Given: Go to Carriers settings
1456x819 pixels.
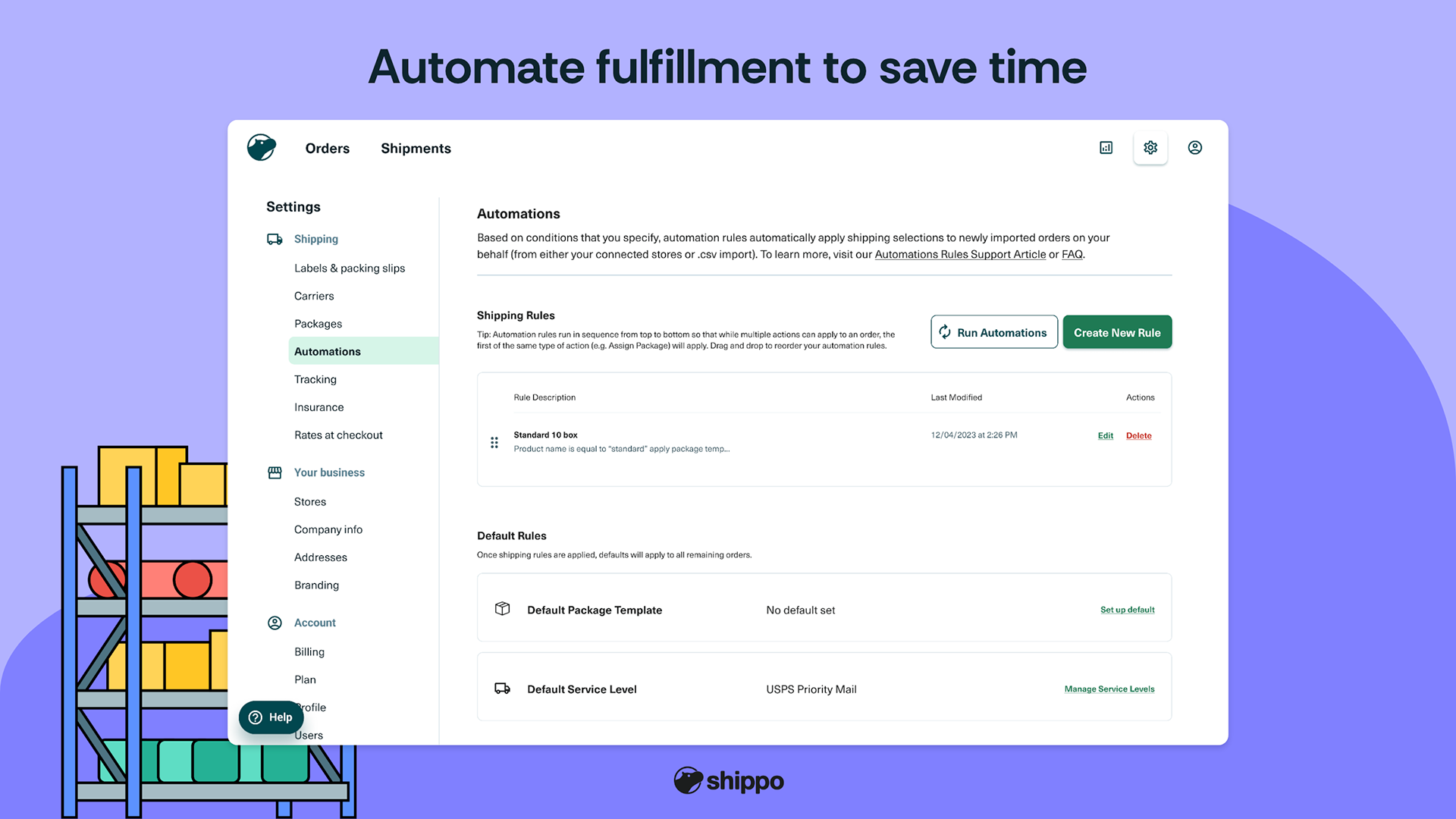Looking at the screenshot, I should (x=314, y=296).
